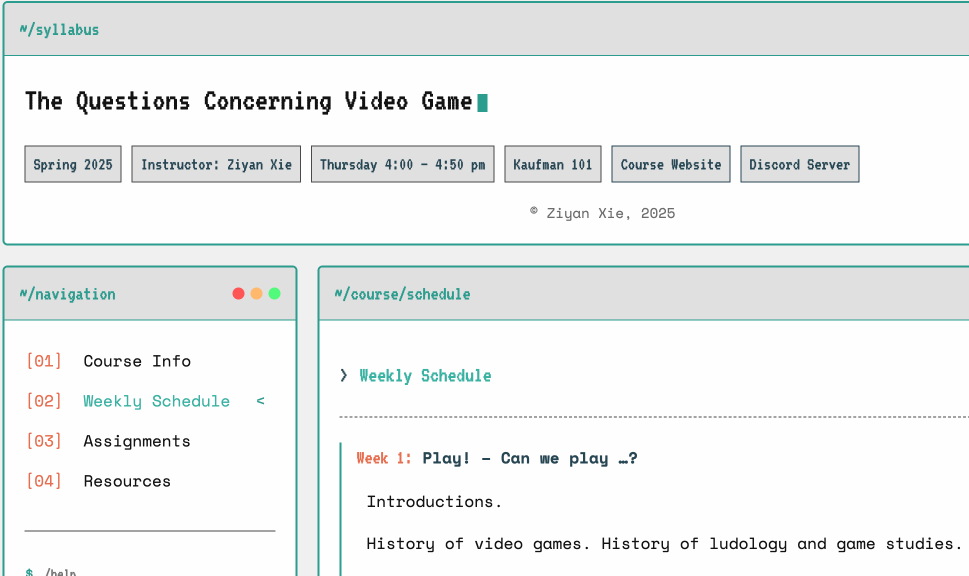Open the Course Website
The width and height of the screenshot is (969, 576).
(670, 164)
